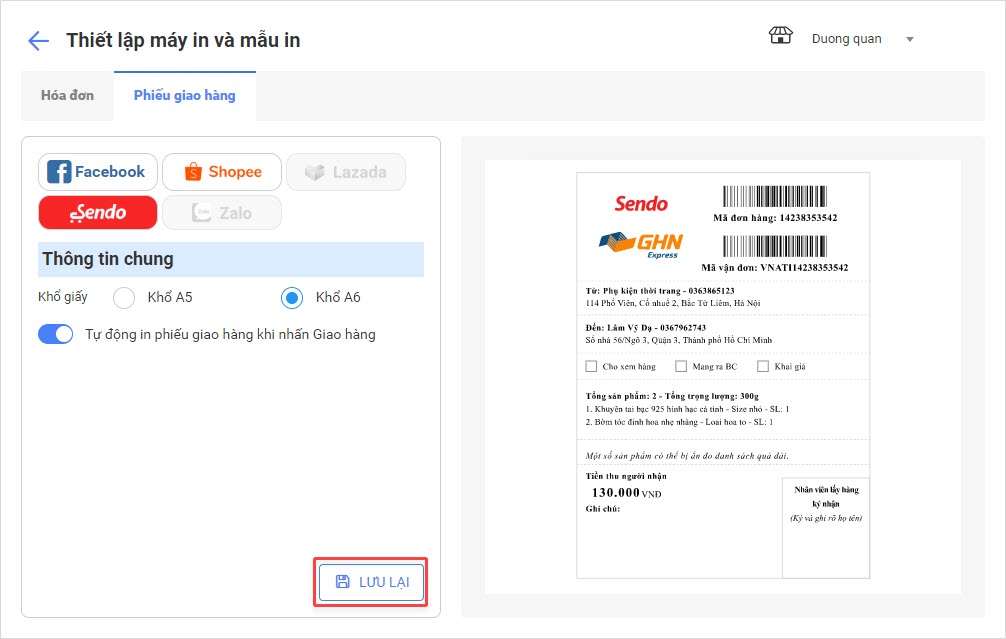Viewport: 1006px width, 639px height.
Task: Select the Facebook channel button
Action: 98,172
